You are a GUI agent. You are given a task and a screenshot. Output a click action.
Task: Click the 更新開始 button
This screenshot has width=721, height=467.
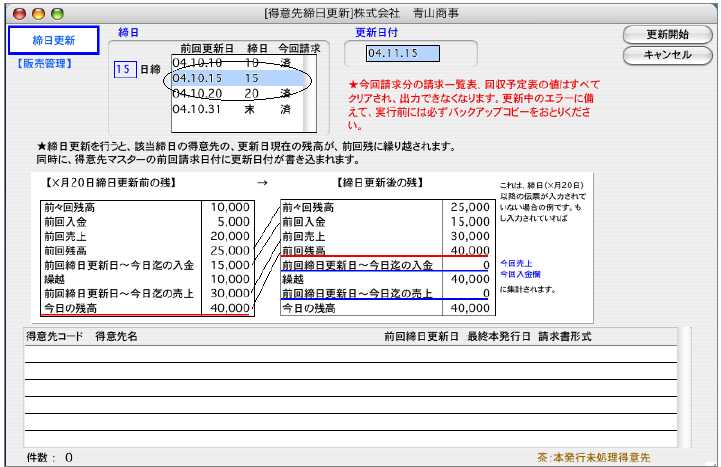pos(667,34)
